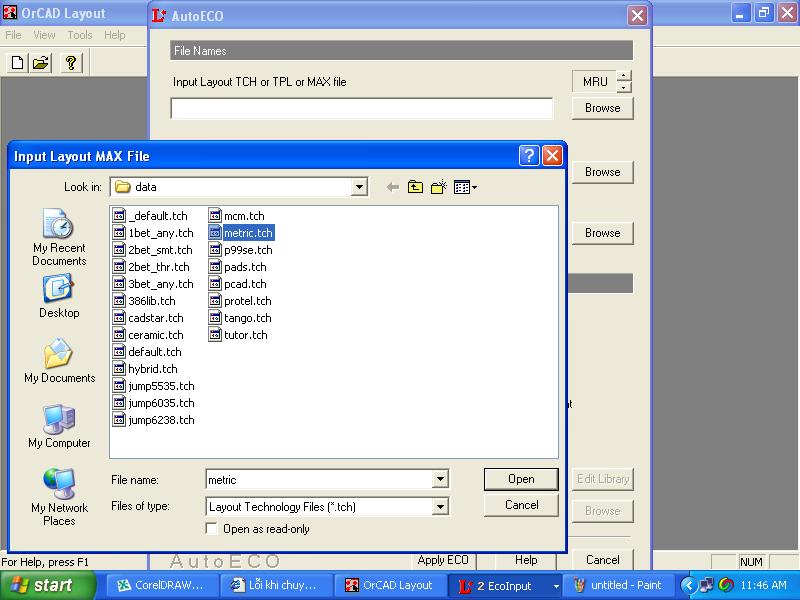Open the Help menu in OrCAD Layout
The width and height of the screenshot is (800, 600).
tap(115, 35)
